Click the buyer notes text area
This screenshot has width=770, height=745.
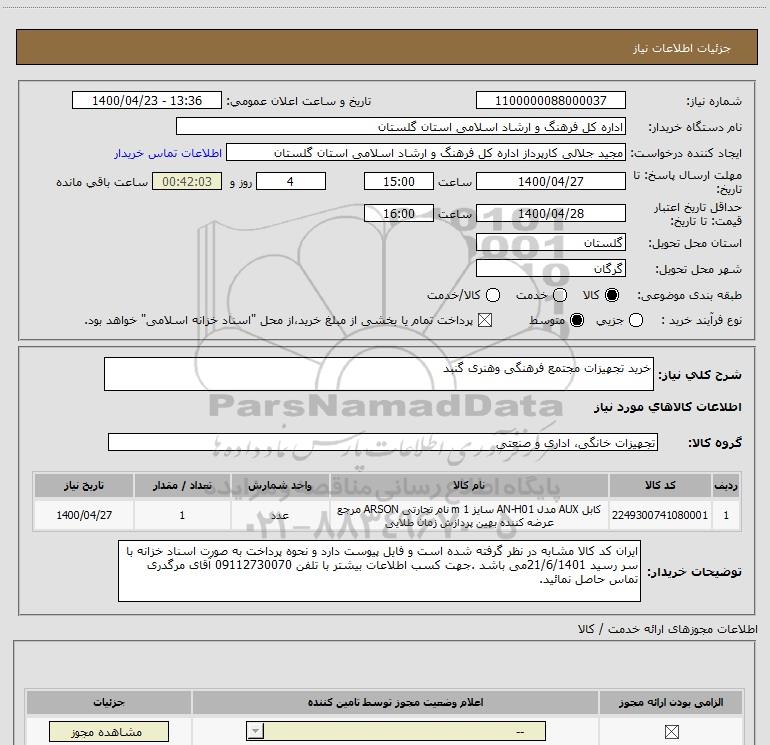click(x=379, y=571)
